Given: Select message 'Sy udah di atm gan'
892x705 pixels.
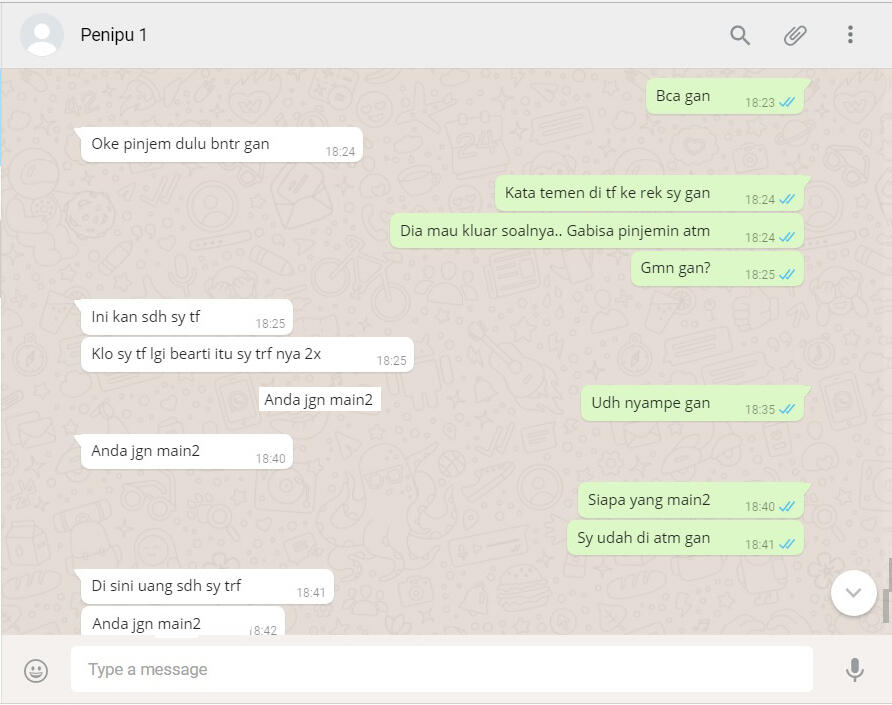Looking at the screenshot, I should pos(685,538).
